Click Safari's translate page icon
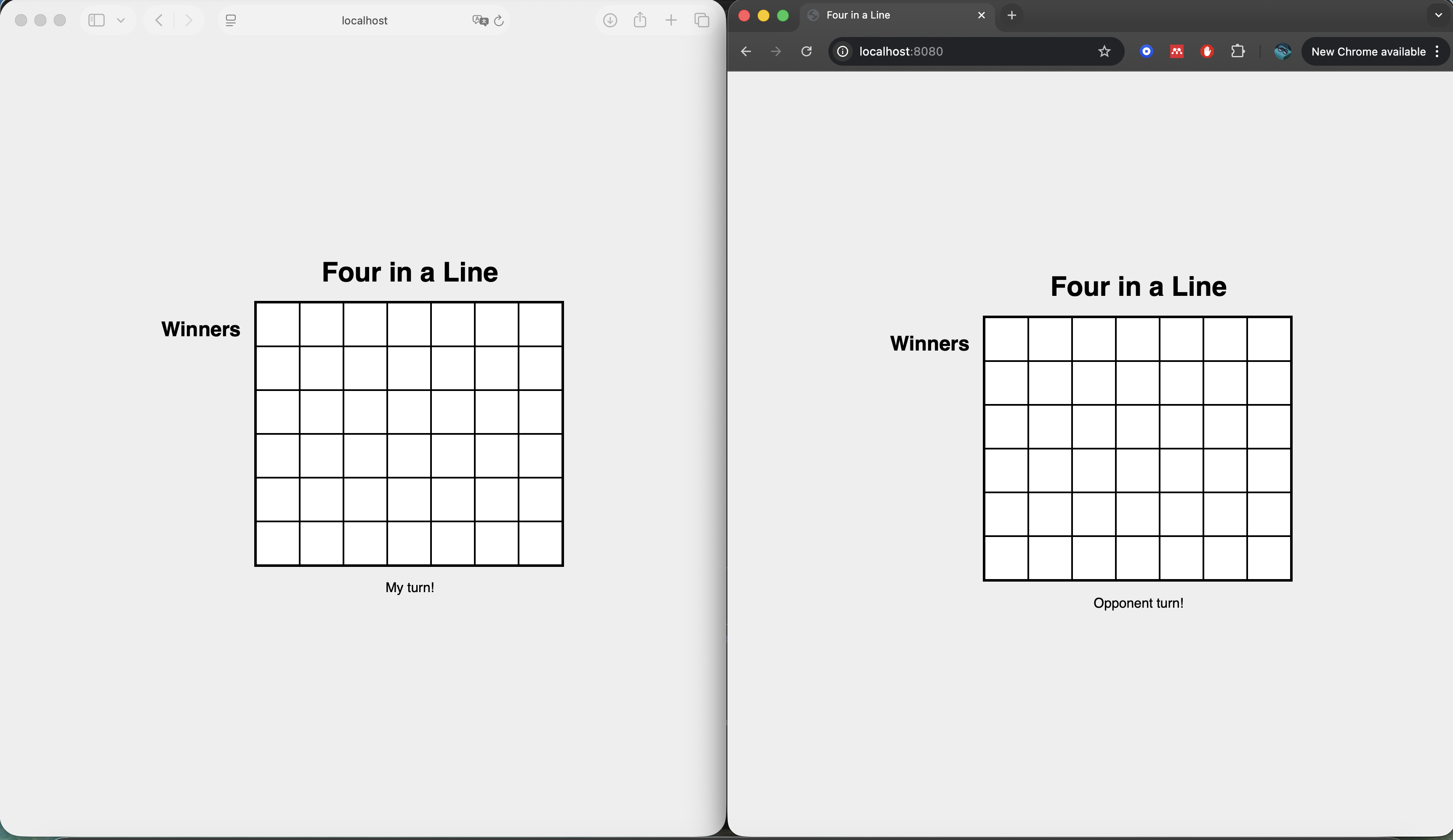The height and width of the screenshot is (840, 1453). tap(480, 21)
